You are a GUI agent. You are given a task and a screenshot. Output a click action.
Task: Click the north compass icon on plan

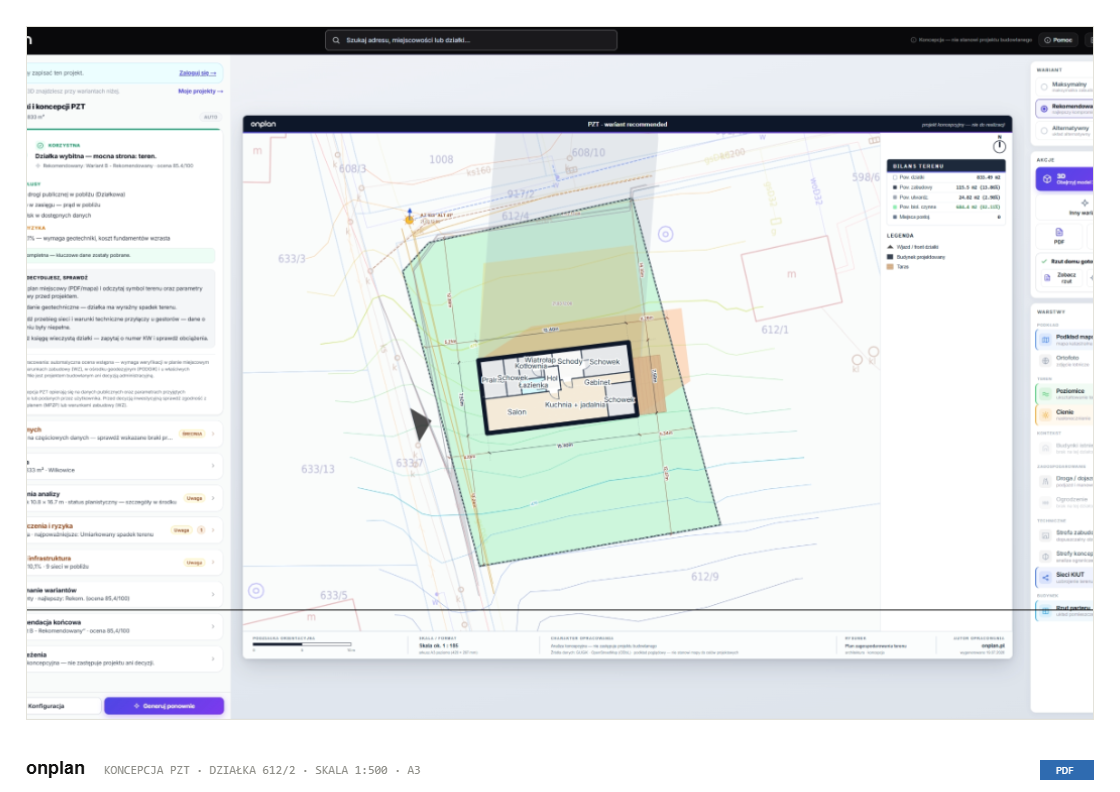tap(999, 146)
